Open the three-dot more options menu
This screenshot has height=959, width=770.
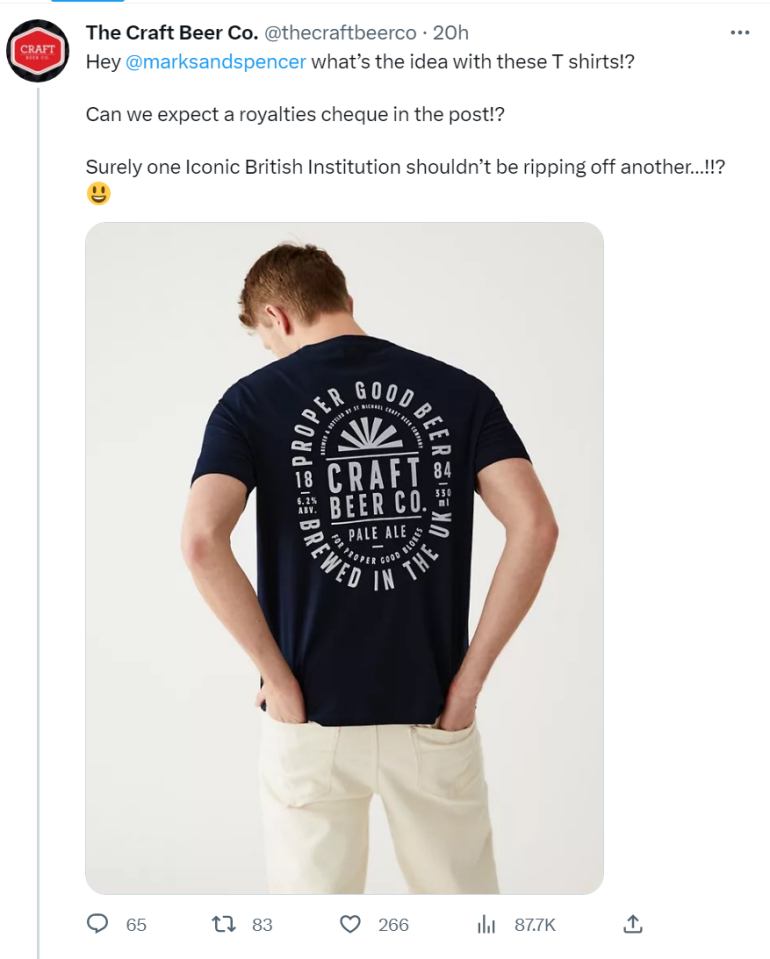pos(740,33)
